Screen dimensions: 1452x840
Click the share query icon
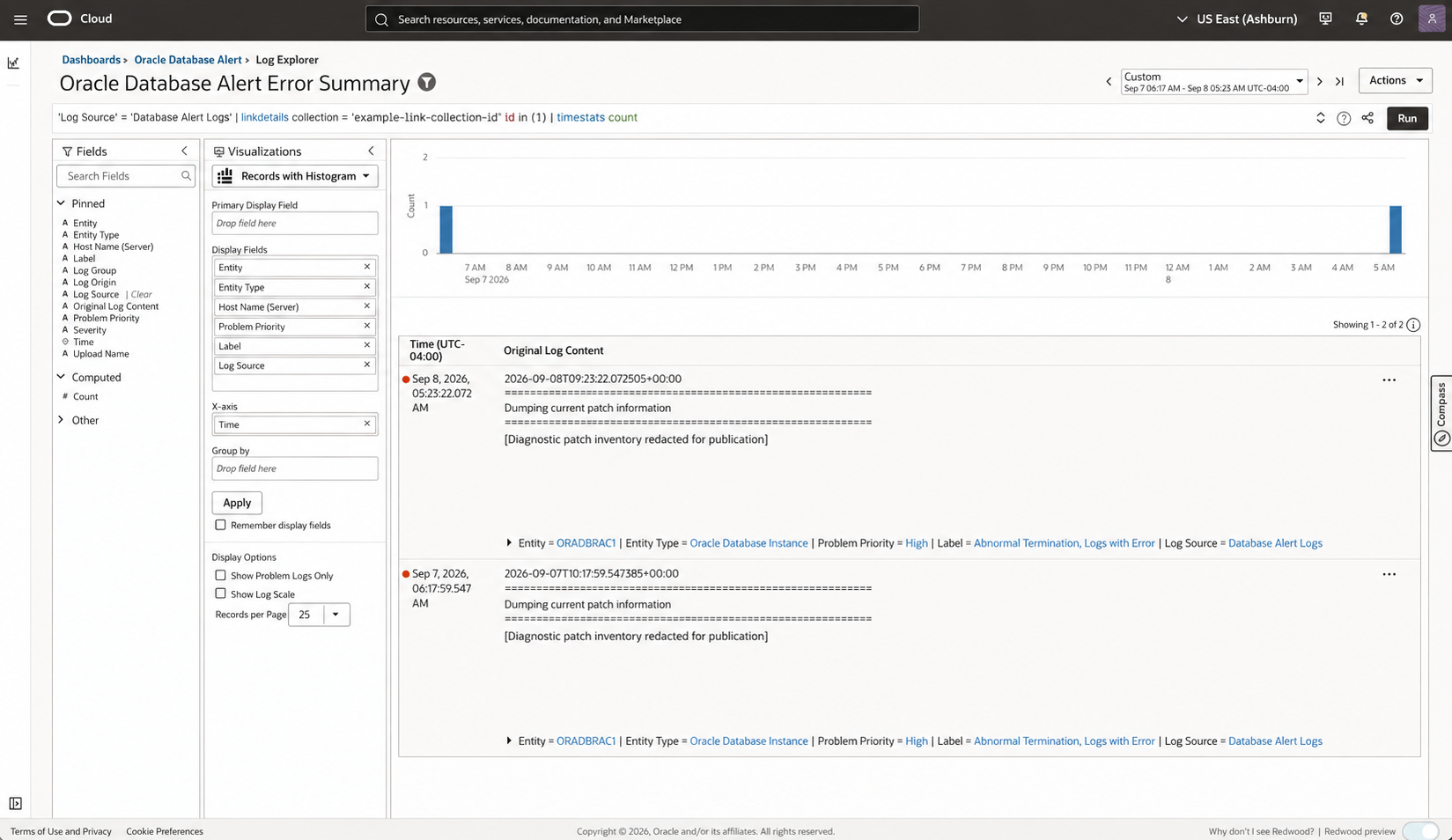tap(1367, 118)
